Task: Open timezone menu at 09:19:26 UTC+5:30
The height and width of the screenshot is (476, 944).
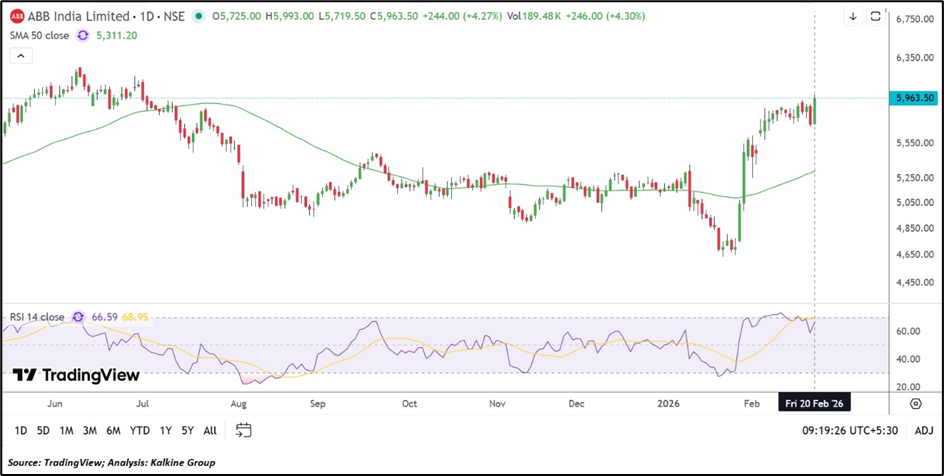Action: (x=849, y=430)
